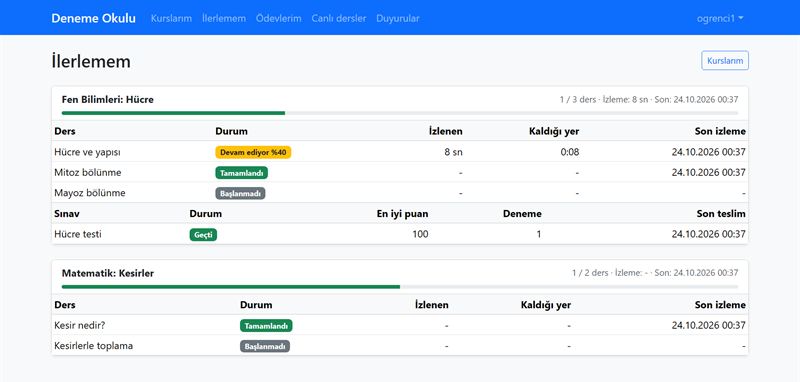Expand the ogrenci1 user dropdown
The image size is (800, 382).
720,18
